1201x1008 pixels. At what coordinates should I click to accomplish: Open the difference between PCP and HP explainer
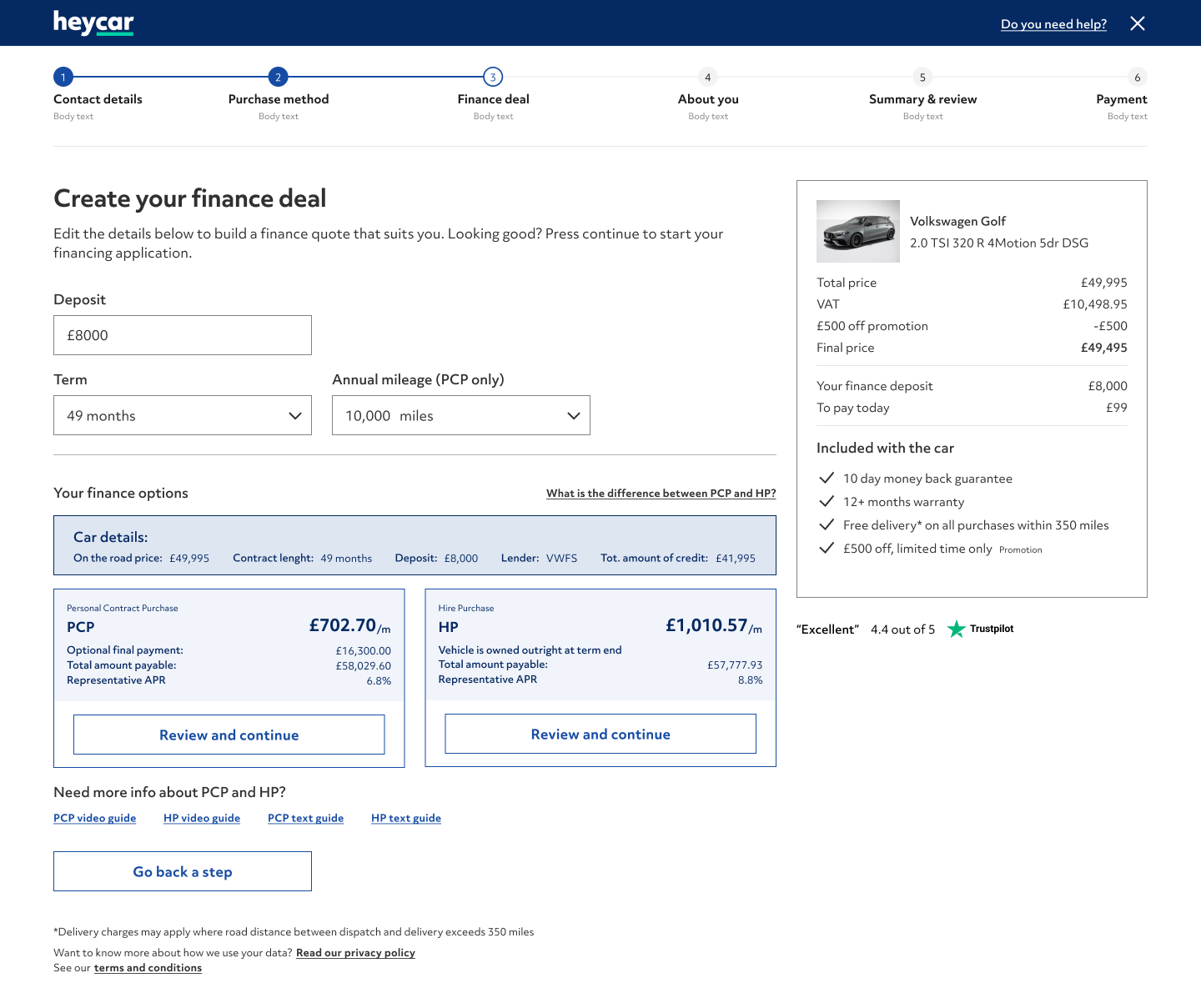pos(661,493)
